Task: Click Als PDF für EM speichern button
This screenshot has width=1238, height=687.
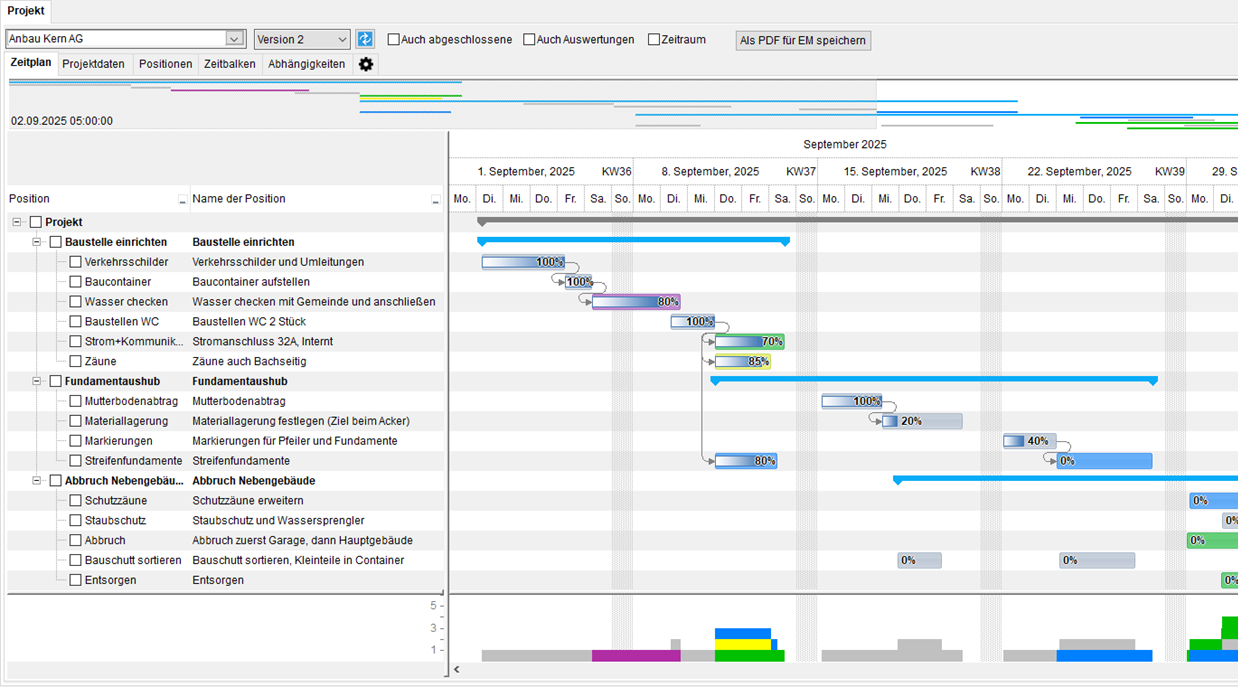Action: click(x=803, y=40)
